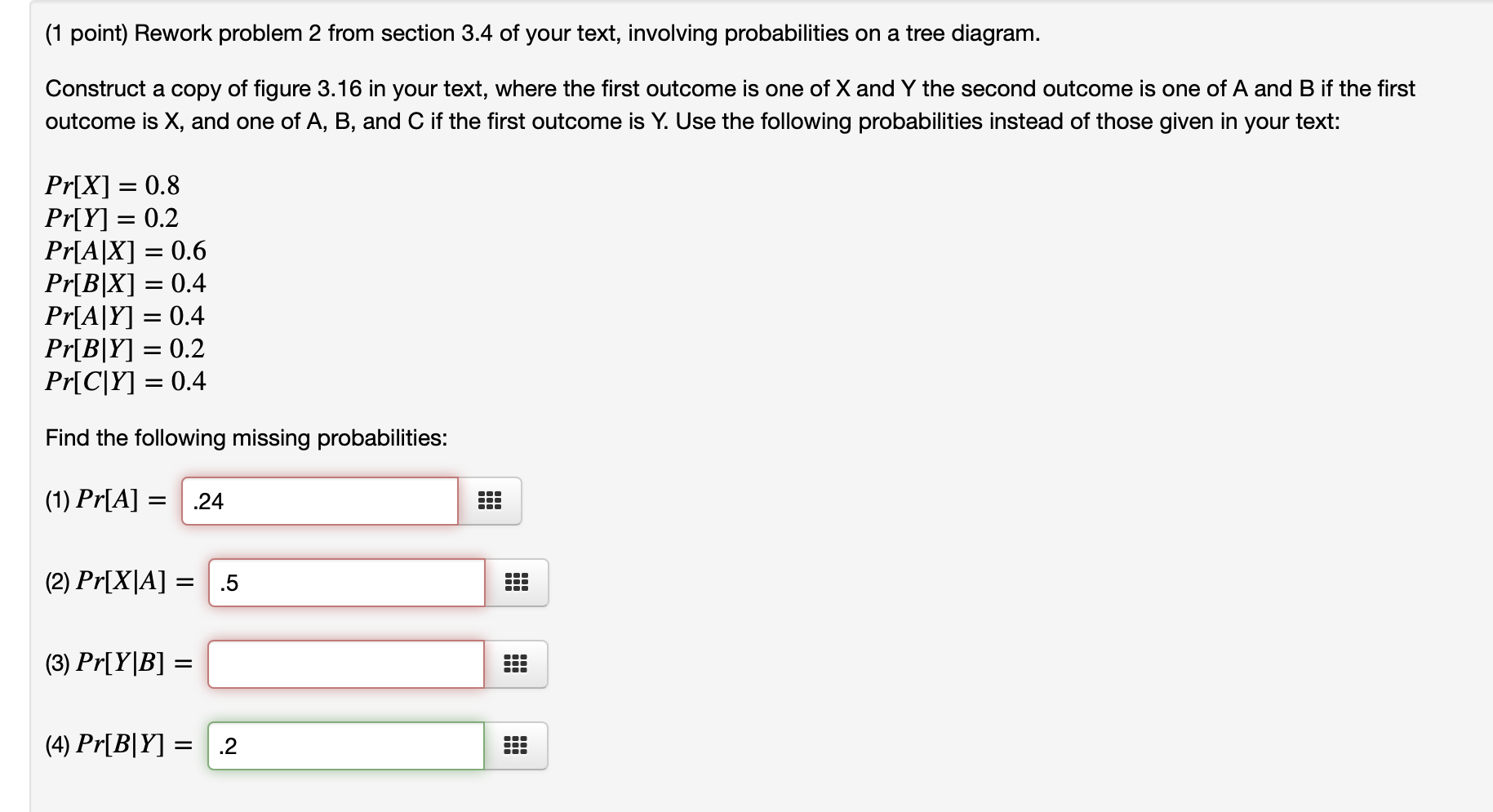Open the math keypad for answer (1) Pr[A]
Image resolution: width=1493 pixels, height=812 pixels.
[x=491, y=500]
